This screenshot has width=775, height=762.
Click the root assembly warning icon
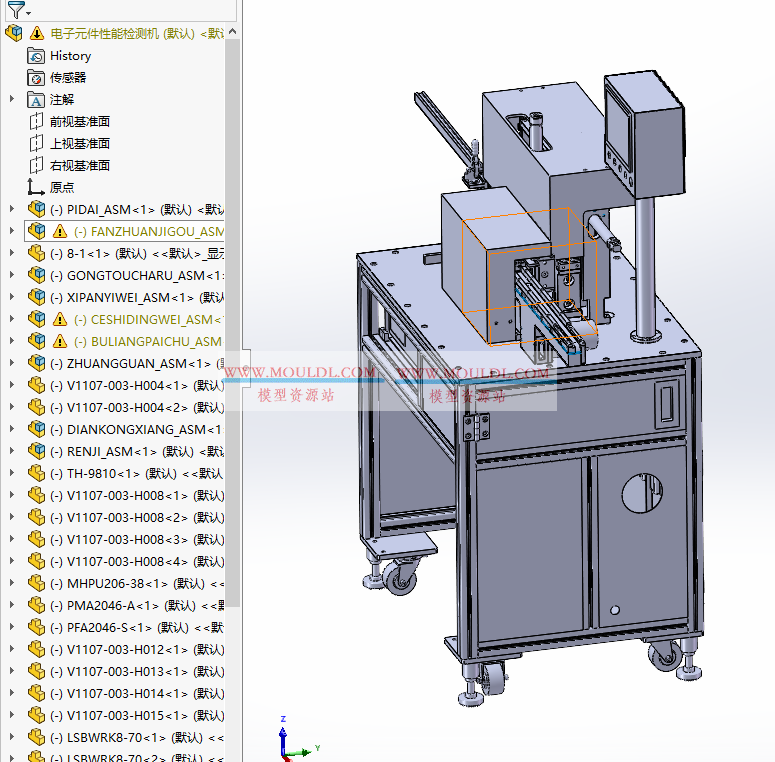pyautogui.click(x=37, y=34)
